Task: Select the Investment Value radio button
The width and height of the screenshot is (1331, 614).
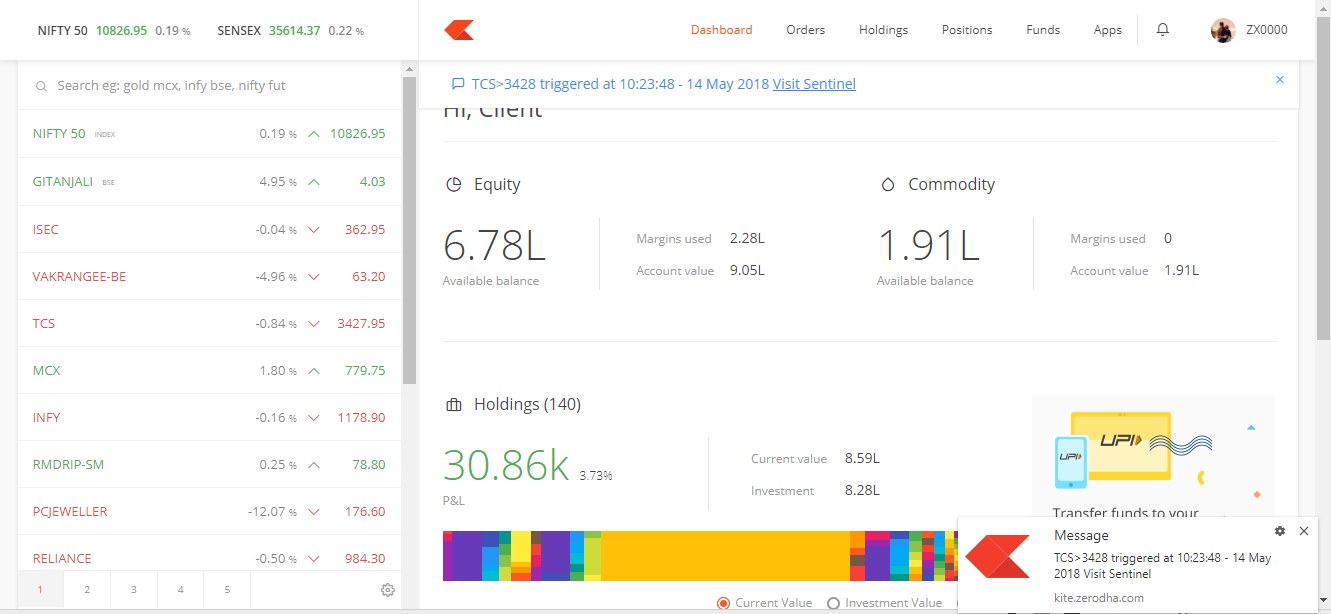Action: 833,603
